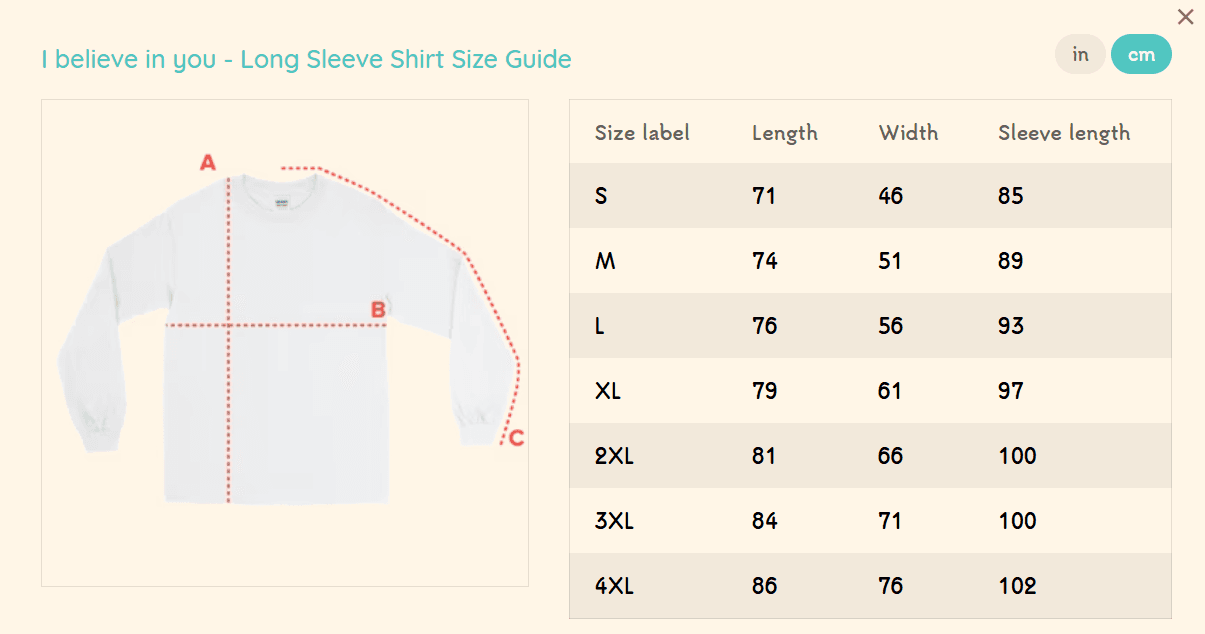Close the size guide dialog

coord(1185,17)
